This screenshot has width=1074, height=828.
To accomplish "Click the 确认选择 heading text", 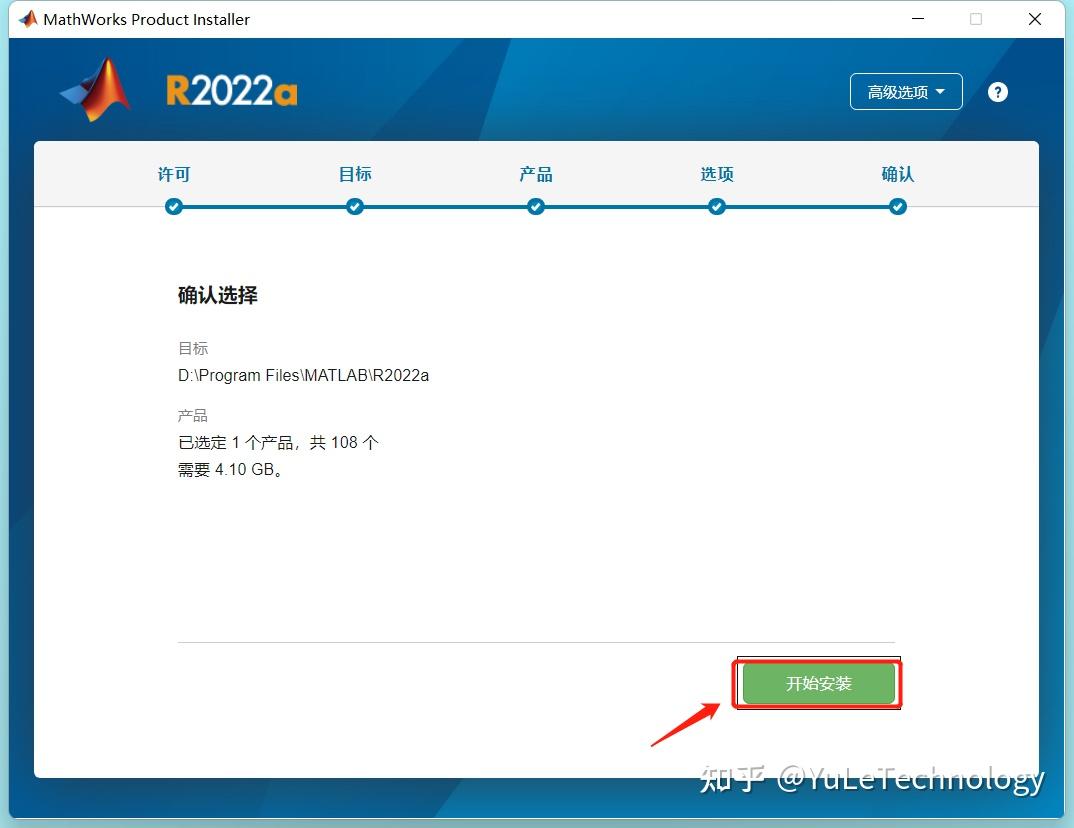I will [x=216, y=295].
